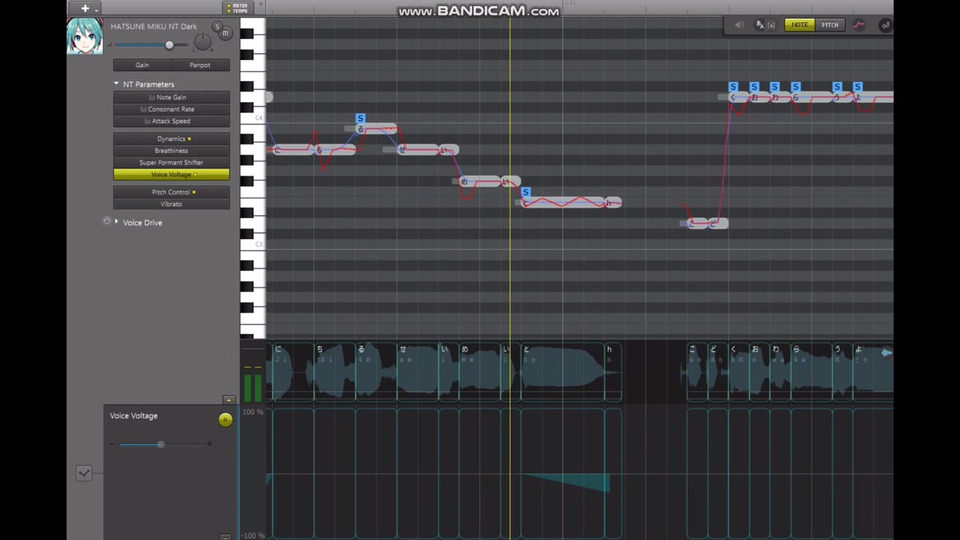Screen dimensions: 960x540
Task: Click the S marker above the お note
Action: coord(754,87)
